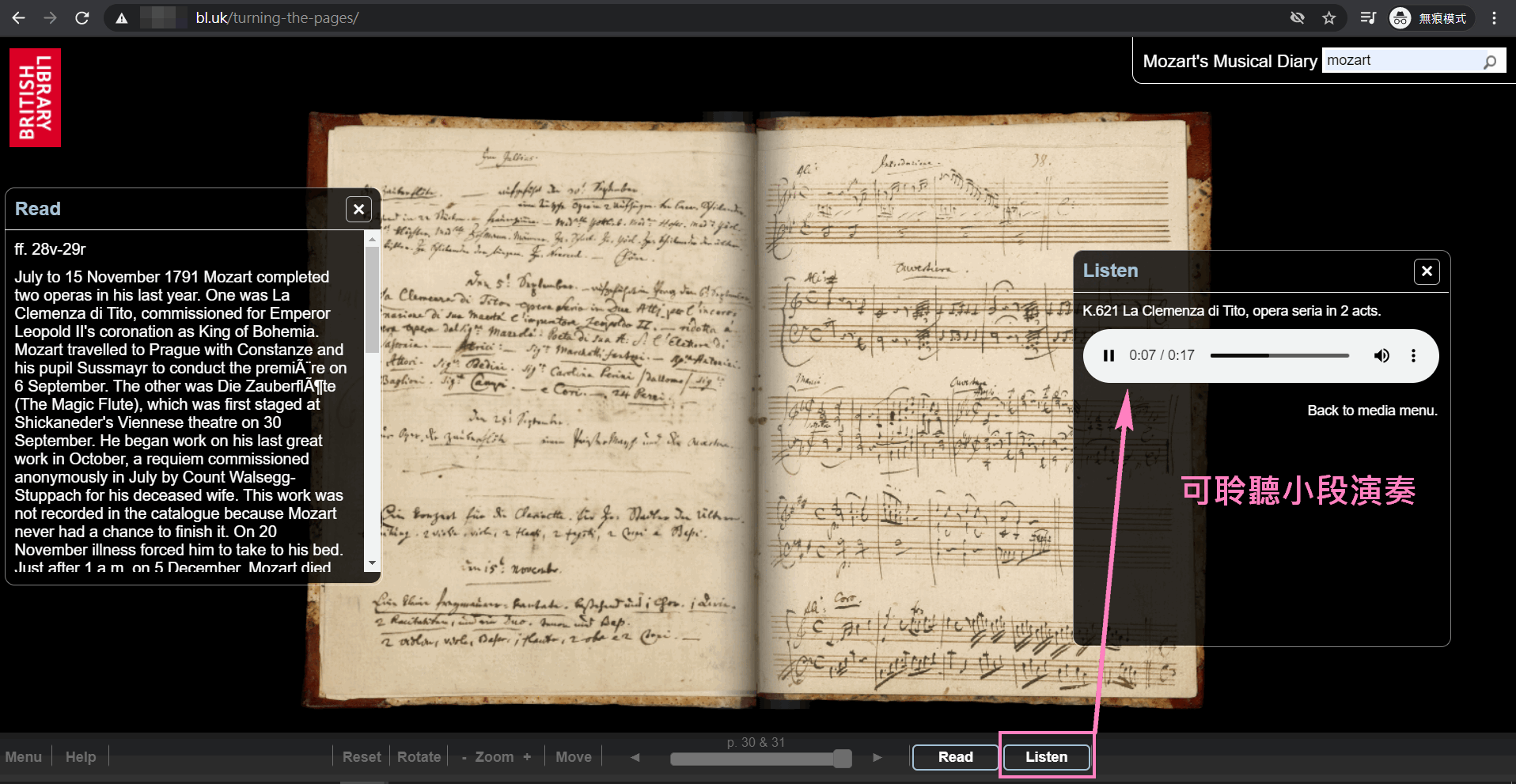Click the audio time display 0:07 / 0:17
Viewport: 1516px width, 784px height.
1162,355
